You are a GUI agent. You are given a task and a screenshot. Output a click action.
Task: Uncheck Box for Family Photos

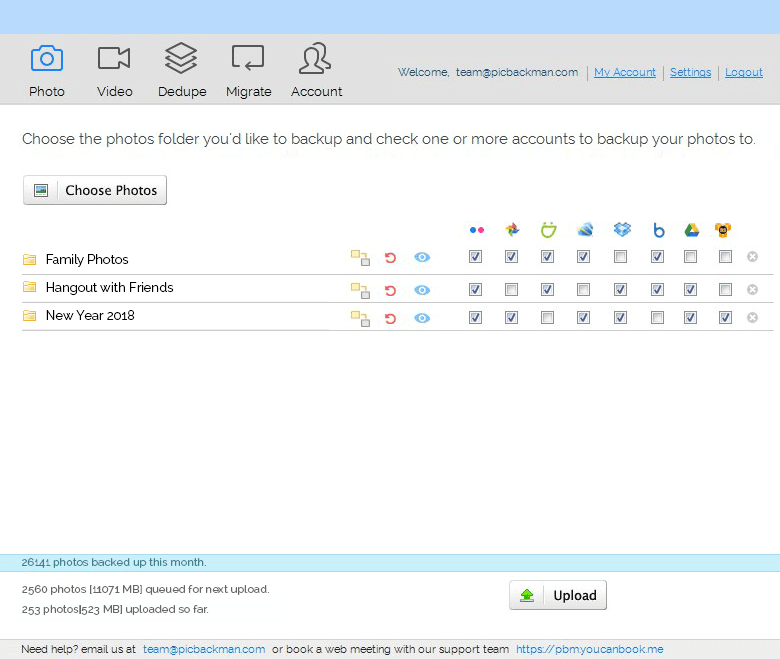tap(658, 257)
